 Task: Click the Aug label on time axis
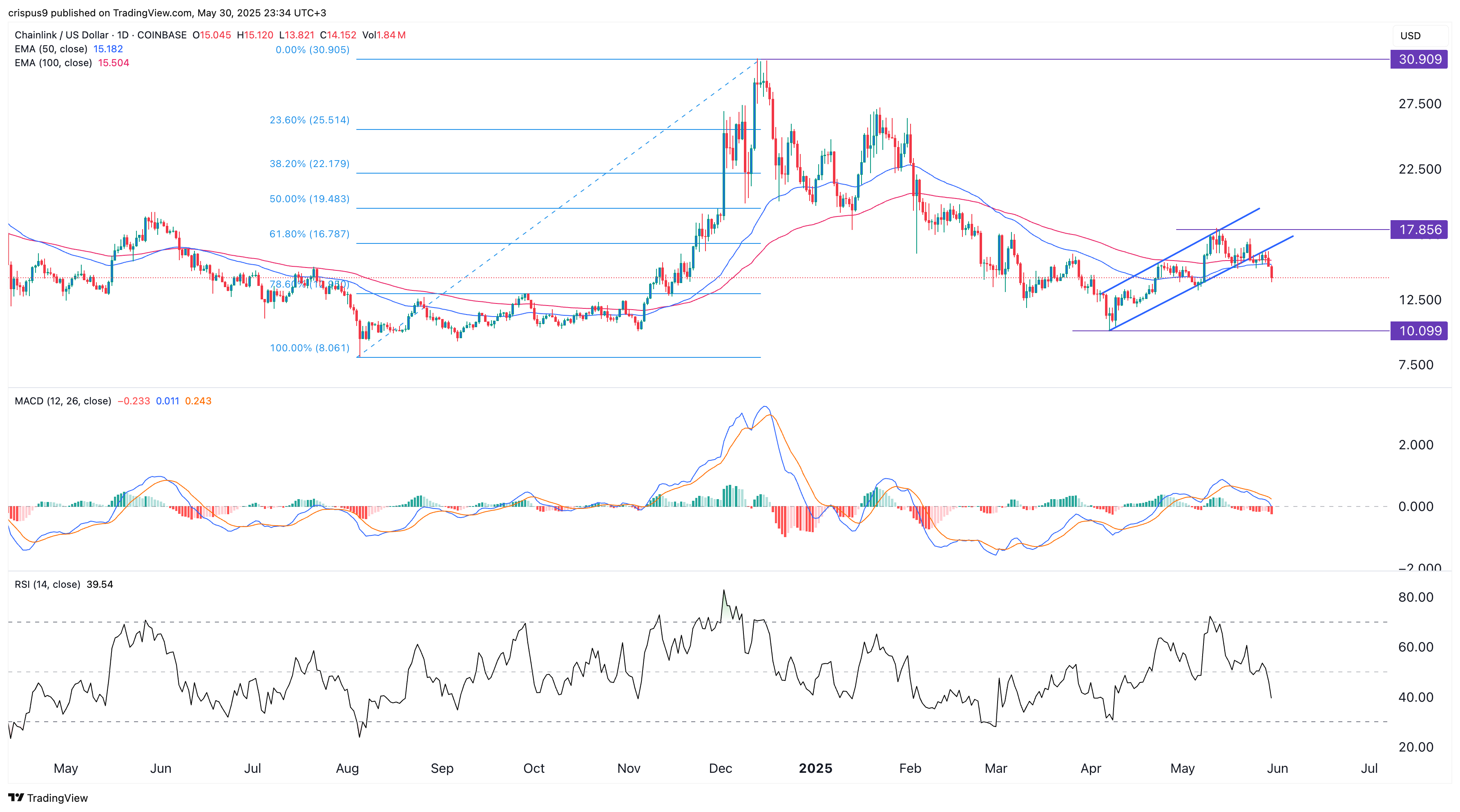coord(347,768)
